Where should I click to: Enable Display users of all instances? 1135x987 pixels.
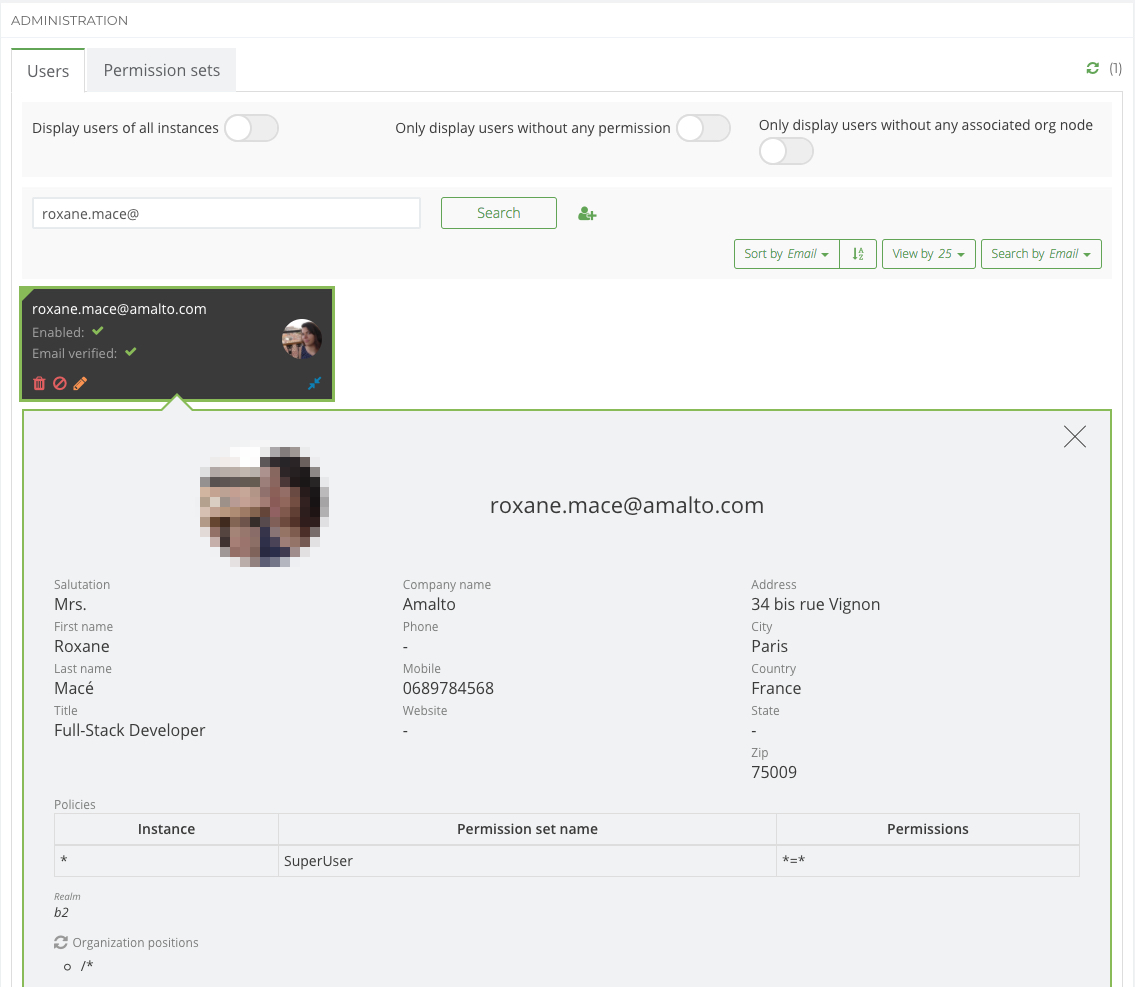click(x=251, y=128)
